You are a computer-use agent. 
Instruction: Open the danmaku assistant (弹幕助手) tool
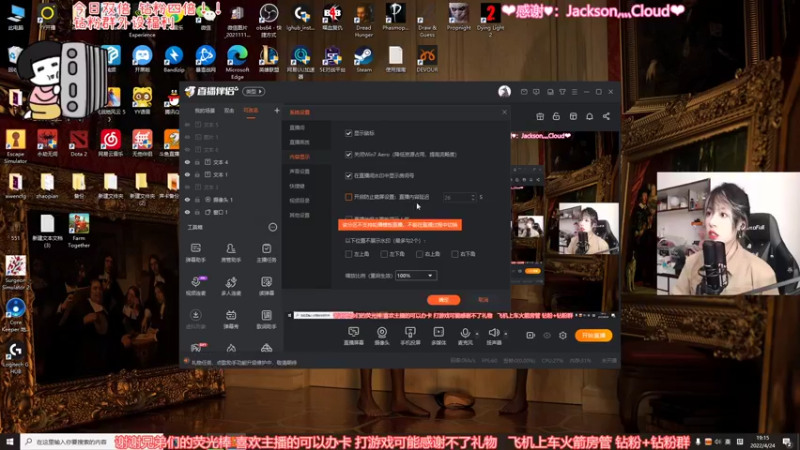pyautogui.click(x=195, y=253)
